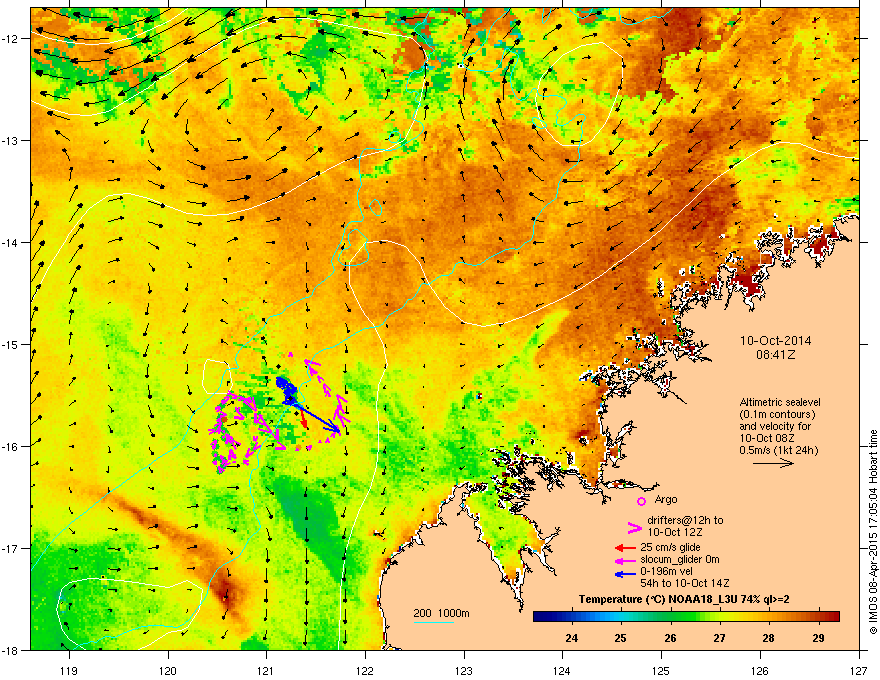Click longitude axis label 127

pos(859,670)
